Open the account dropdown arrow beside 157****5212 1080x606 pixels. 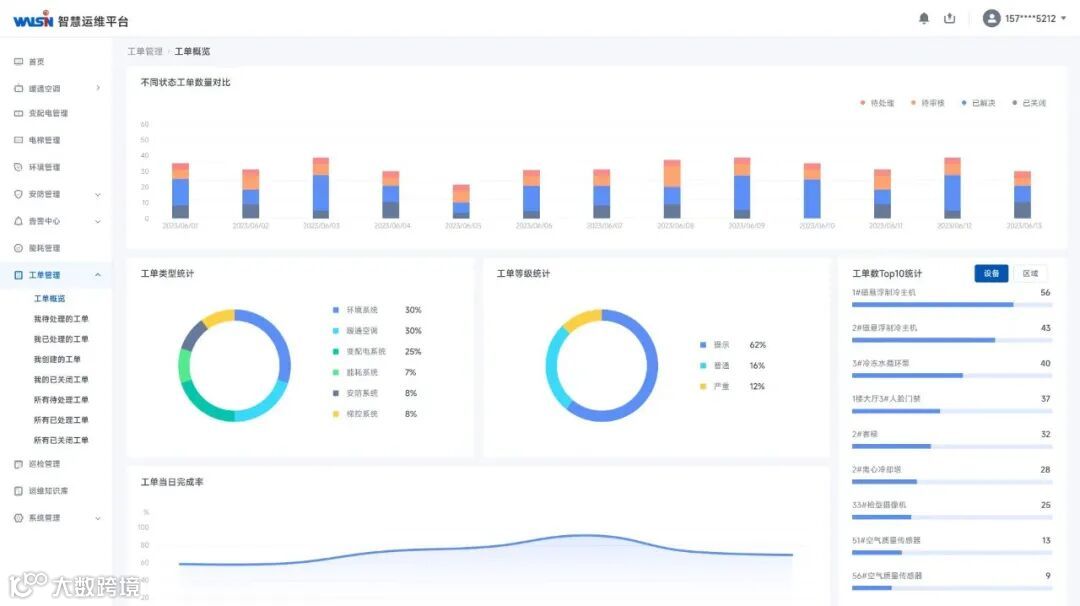[x=1063, y=19]
